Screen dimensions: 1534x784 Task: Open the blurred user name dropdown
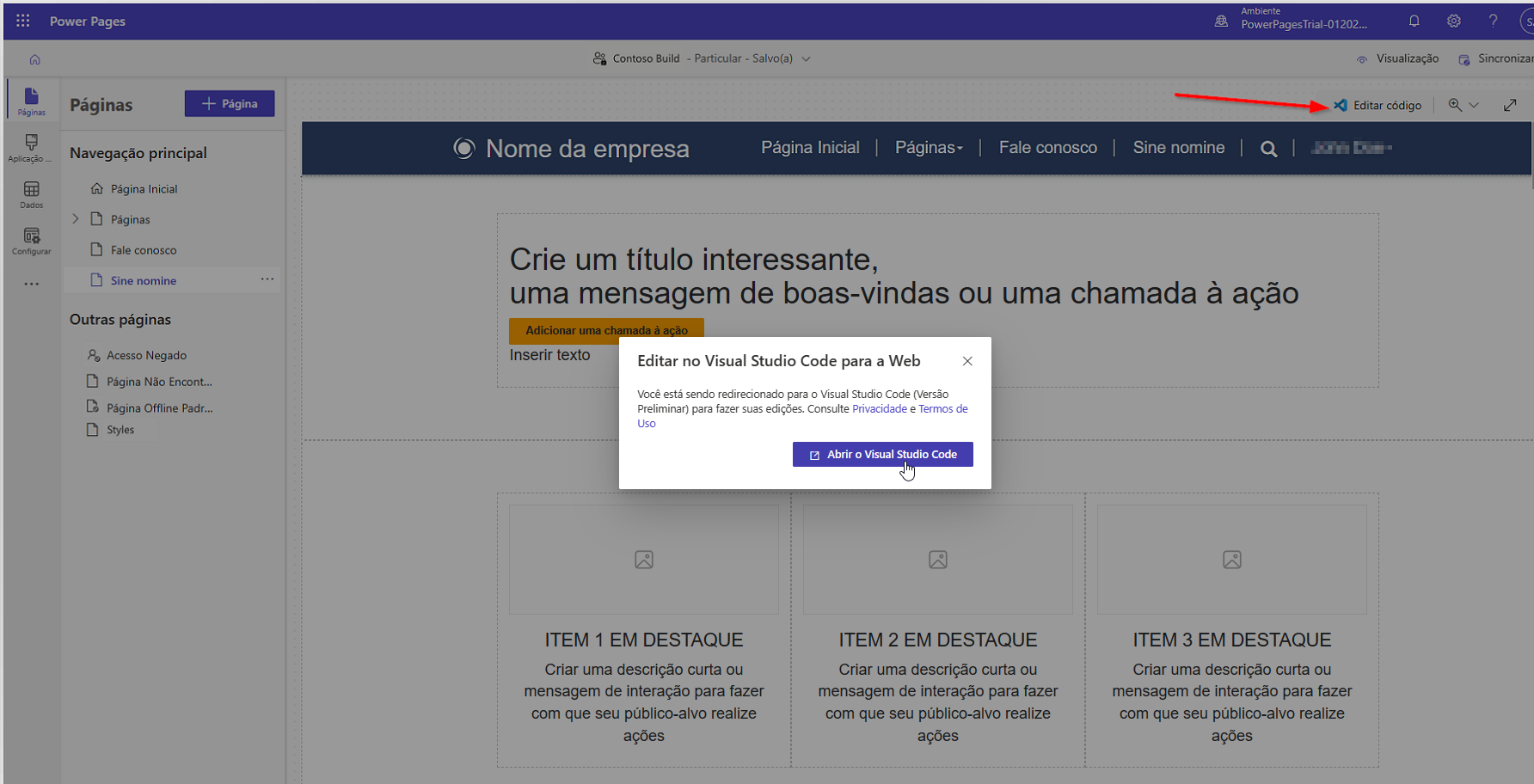click(x=1351, y=148)
